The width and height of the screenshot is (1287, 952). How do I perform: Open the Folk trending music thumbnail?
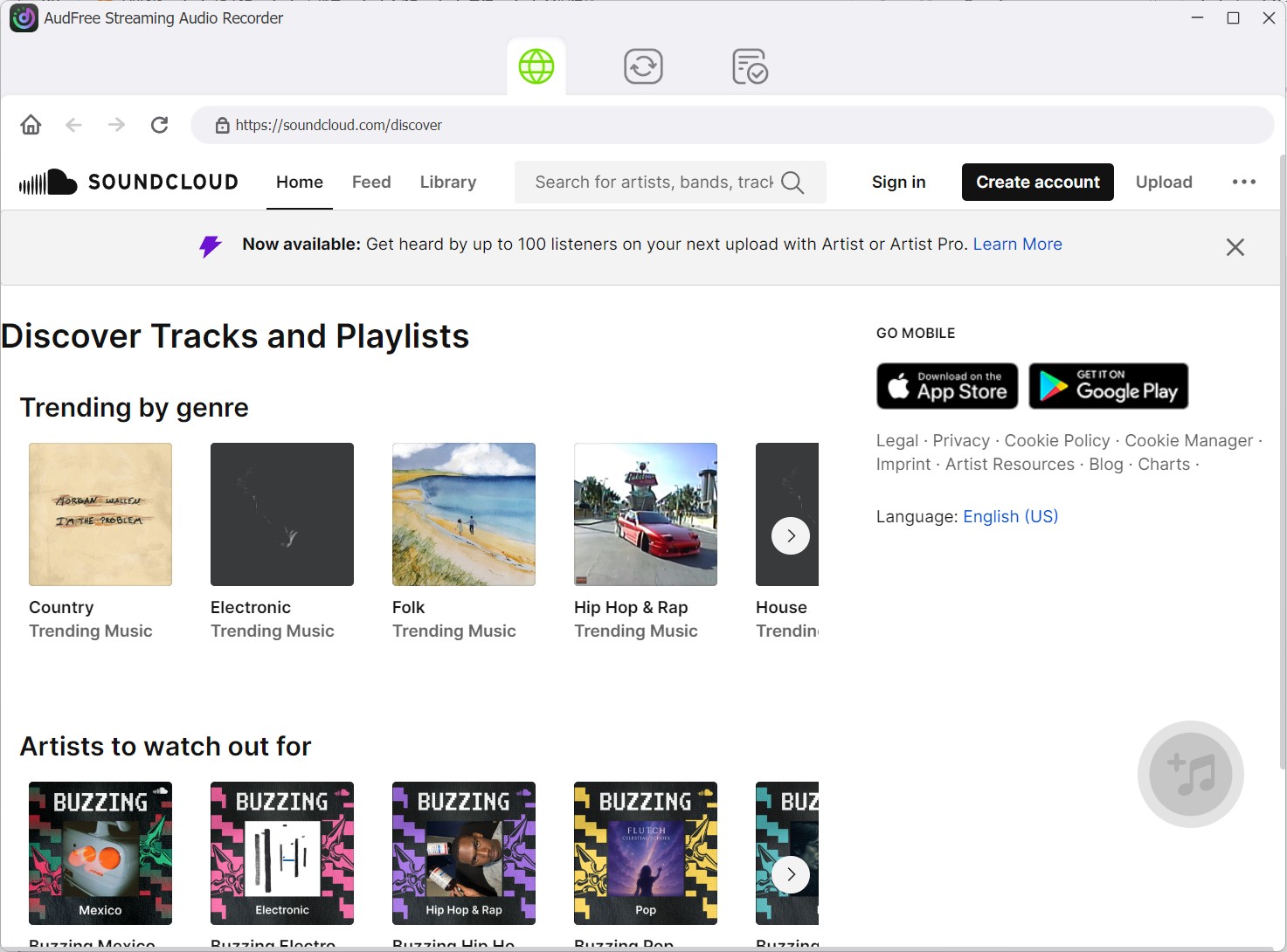464,514
